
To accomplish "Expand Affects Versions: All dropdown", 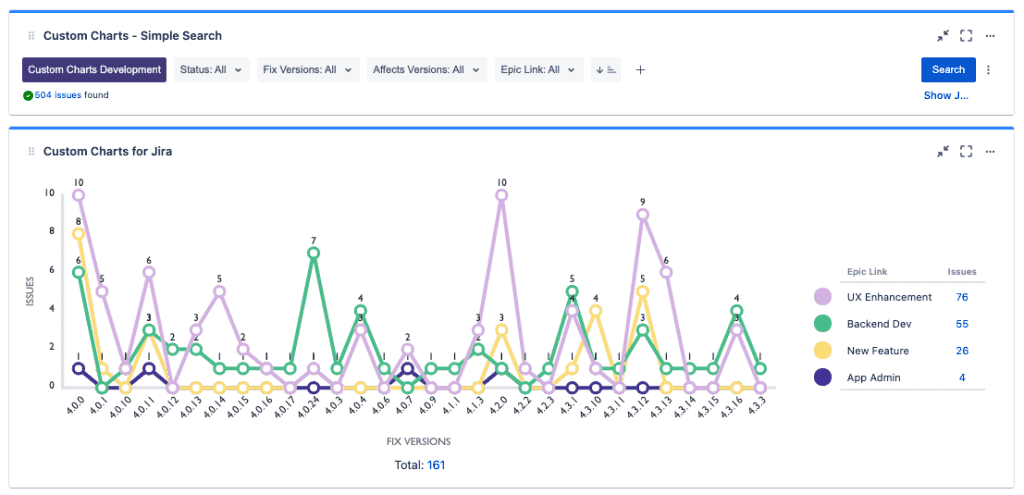I will tap(426, 70).
